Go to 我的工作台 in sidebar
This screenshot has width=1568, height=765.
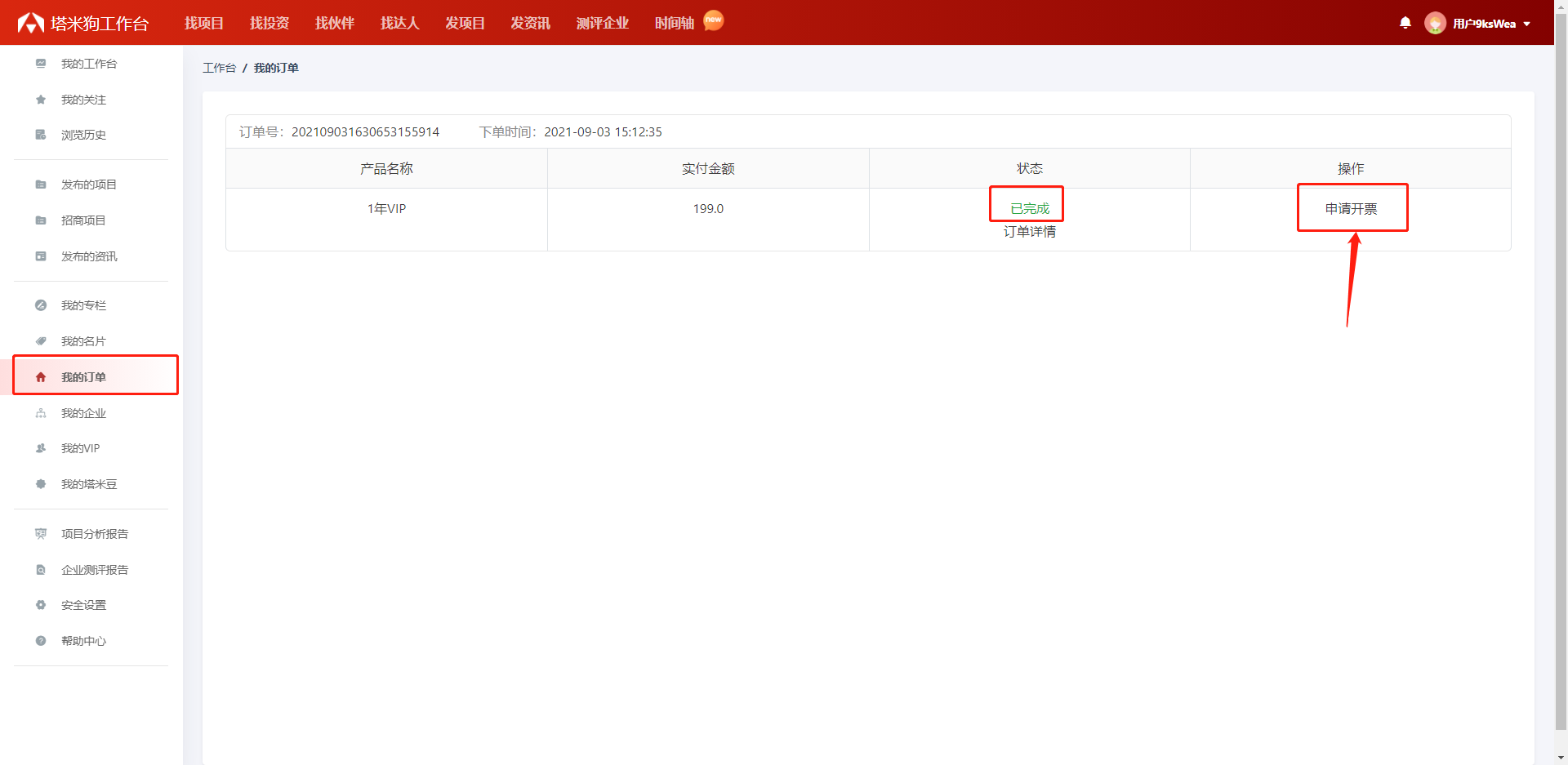click(x=89, y=64)
